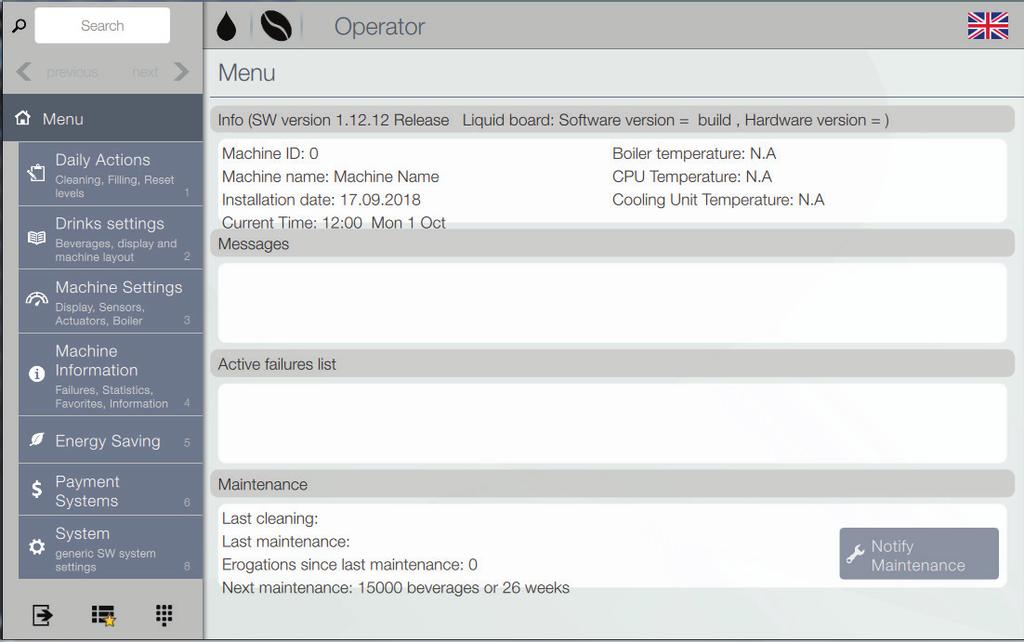Click the Machine Settings gauge icon

37,299
